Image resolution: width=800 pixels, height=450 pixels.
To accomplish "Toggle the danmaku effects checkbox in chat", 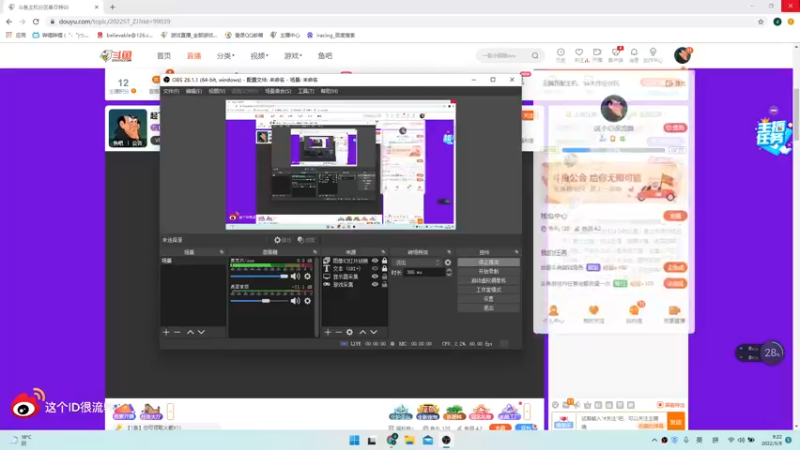I will click(660, 405).
